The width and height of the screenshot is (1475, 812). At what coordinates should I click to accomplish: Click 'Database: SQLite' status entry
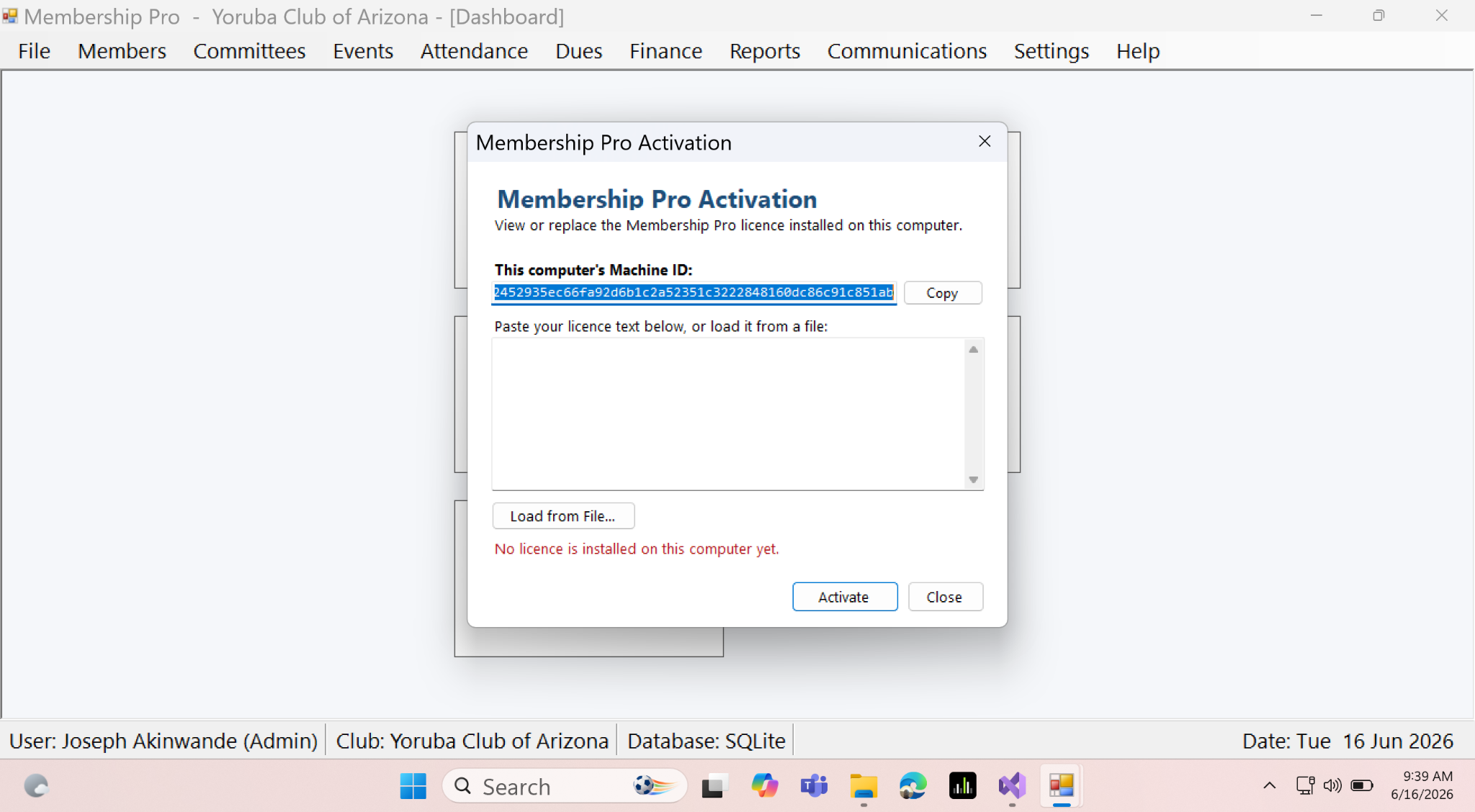pyautogui.click(x=707, y=741)
